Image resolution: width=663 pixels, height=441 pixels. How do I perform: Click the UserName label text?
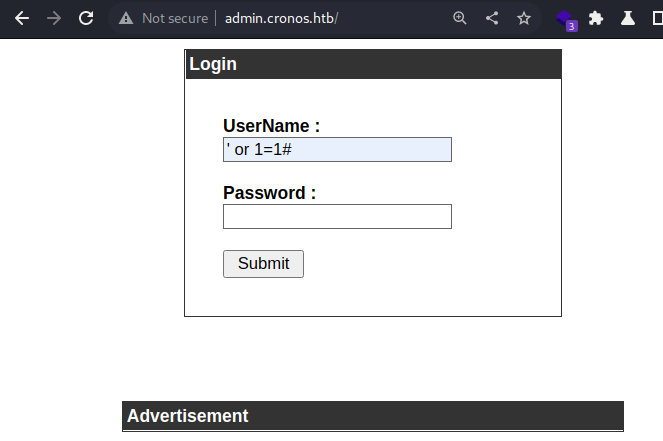coord(271,126)
